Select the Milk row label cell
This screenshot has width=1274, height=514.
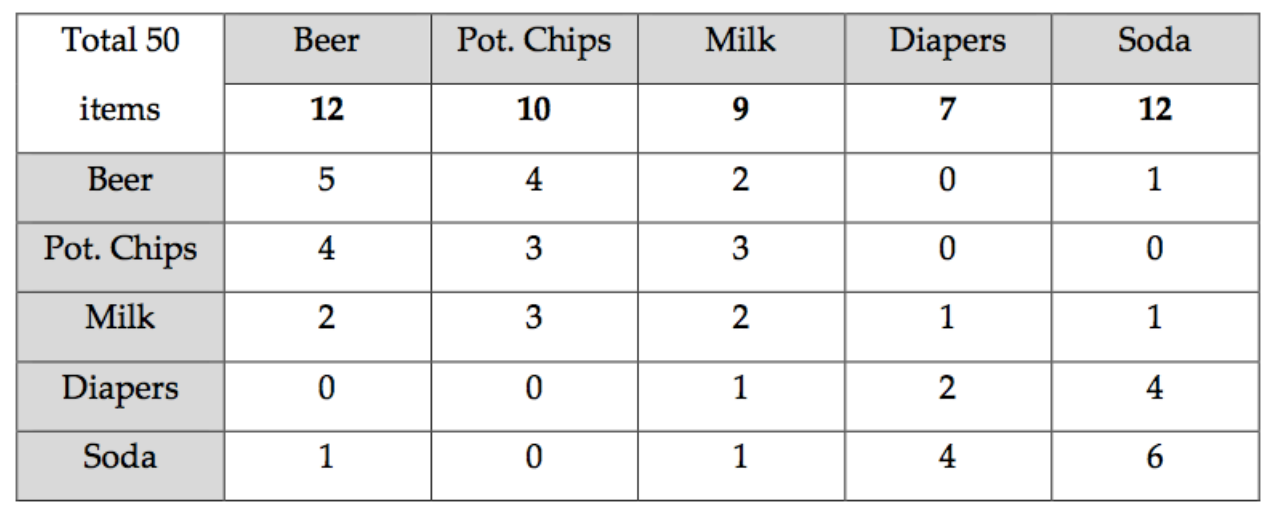[120, 318]
